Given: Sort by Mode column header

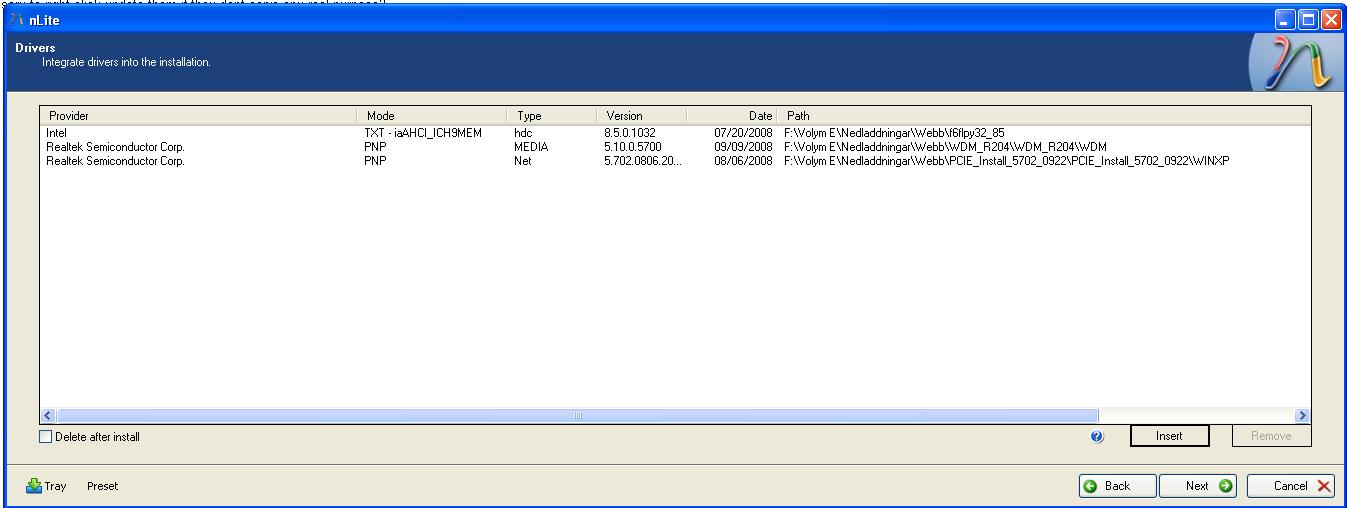Looking at the screenshot, I should pyautogui.click(x=432, y=116).
